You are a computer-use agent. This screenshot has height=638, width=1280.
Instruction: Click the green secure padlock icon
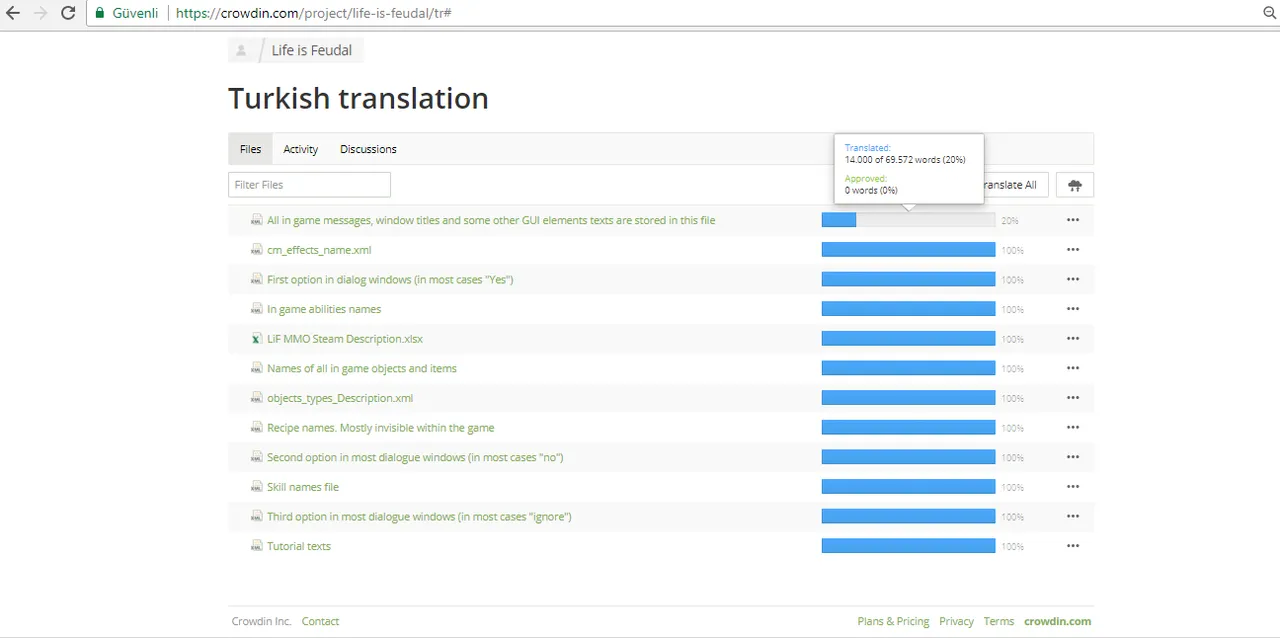pyautogui.click(x=100, y=14)
